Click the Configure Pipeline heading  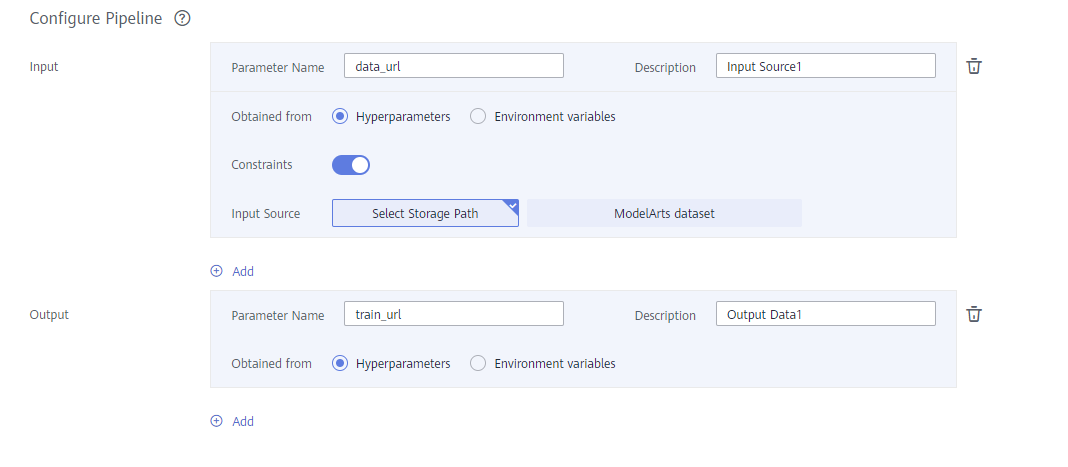click(x=96, y=19)
